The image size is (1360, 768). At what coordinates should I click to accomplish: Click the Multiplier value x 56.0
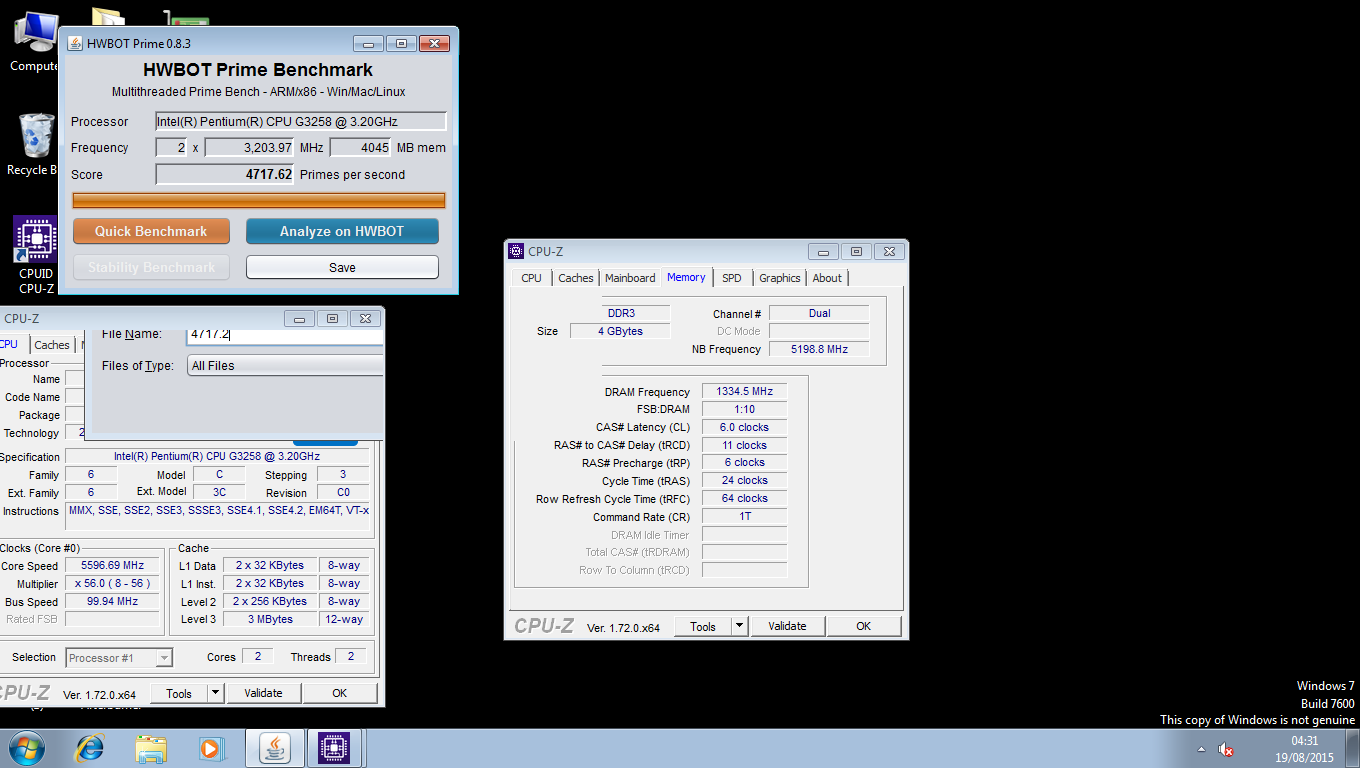coord(112,583)
